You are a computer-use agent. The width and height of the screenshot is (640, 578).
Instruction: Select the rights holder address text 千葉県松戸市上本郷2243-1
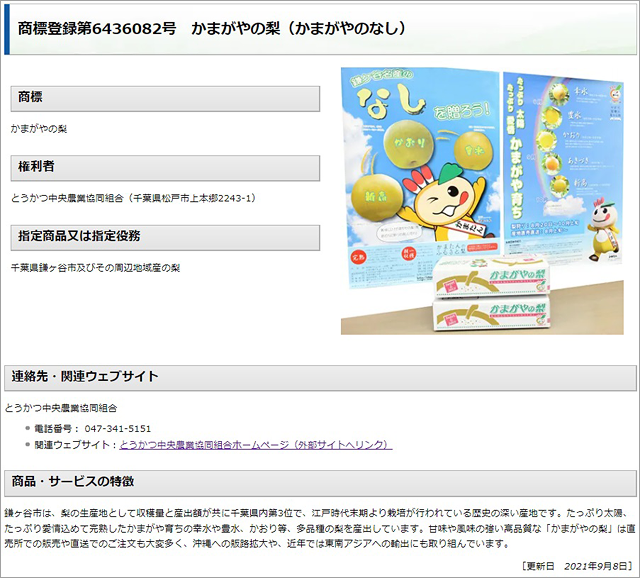pos(192,198)
